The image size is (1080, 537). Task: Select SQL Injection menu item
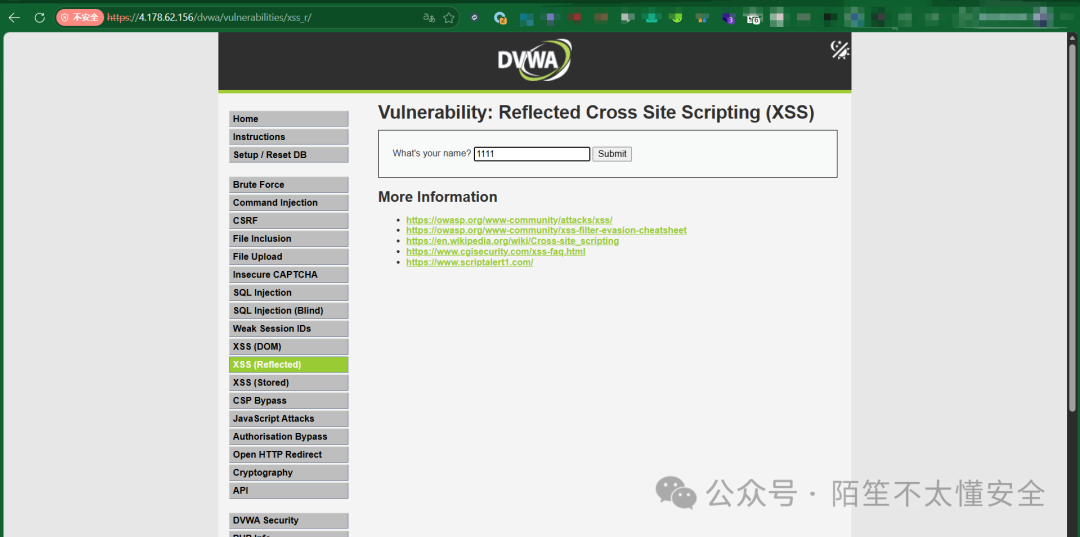289,293
